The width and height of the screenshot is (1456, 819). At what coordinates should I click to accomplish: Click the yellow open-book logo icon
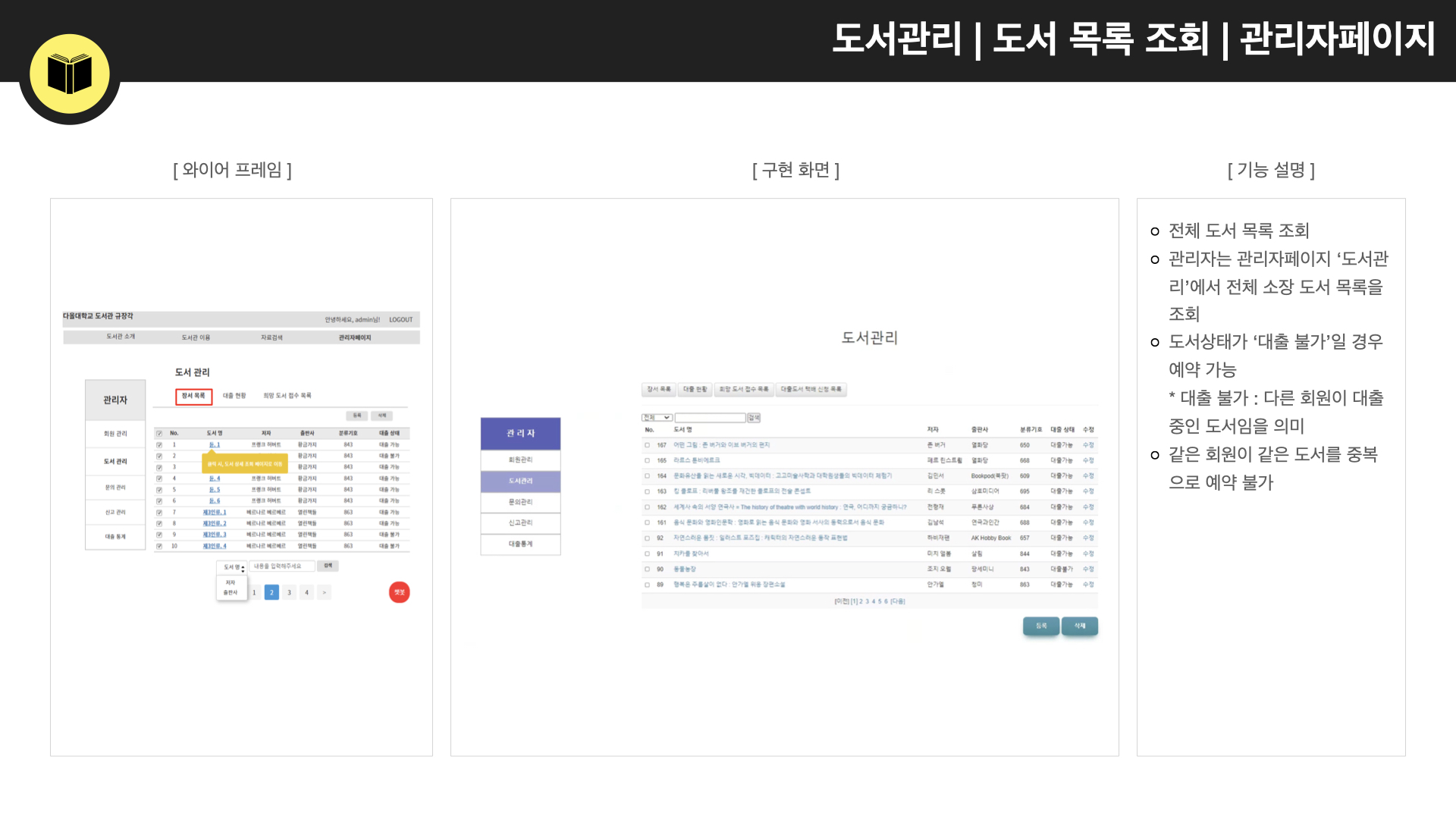click(70, 74)
